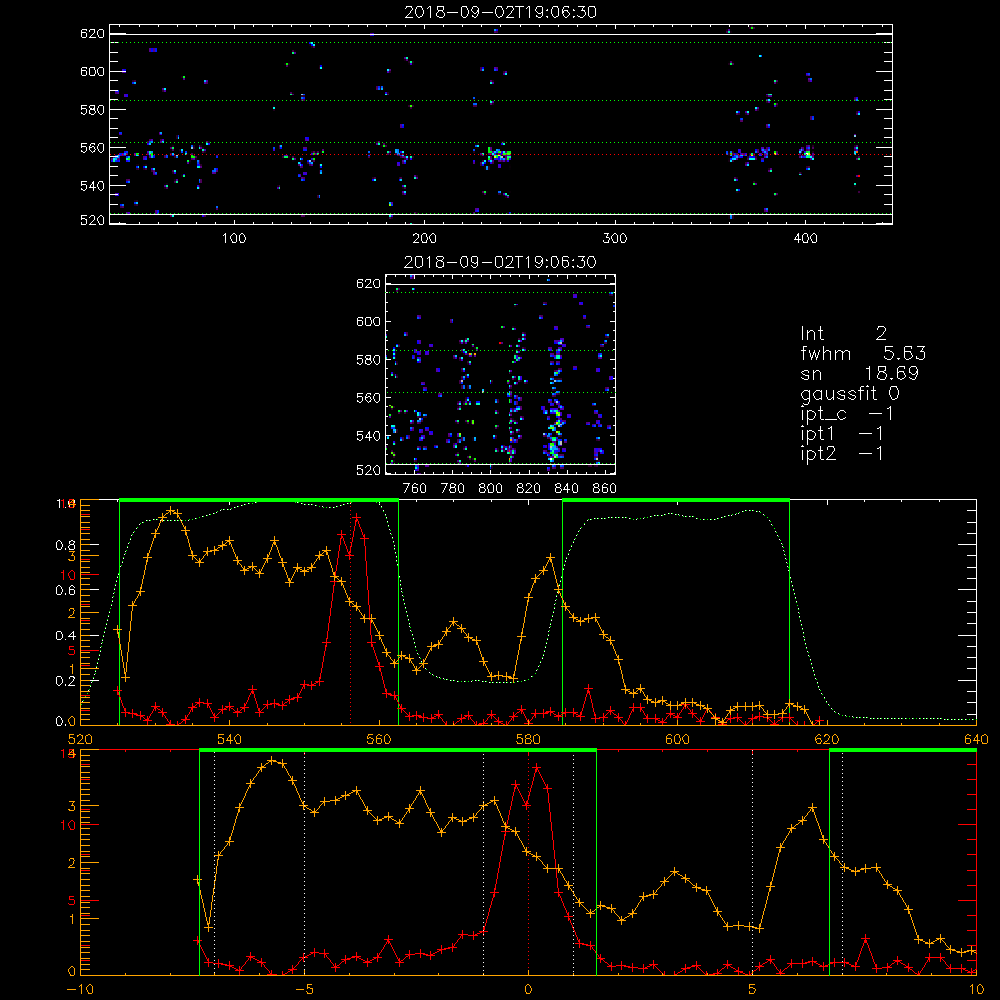This screenshot has width=1000, height=1000.
Task: Click the short green bar at the bottom plot's right end
Action: coord(903,751)
